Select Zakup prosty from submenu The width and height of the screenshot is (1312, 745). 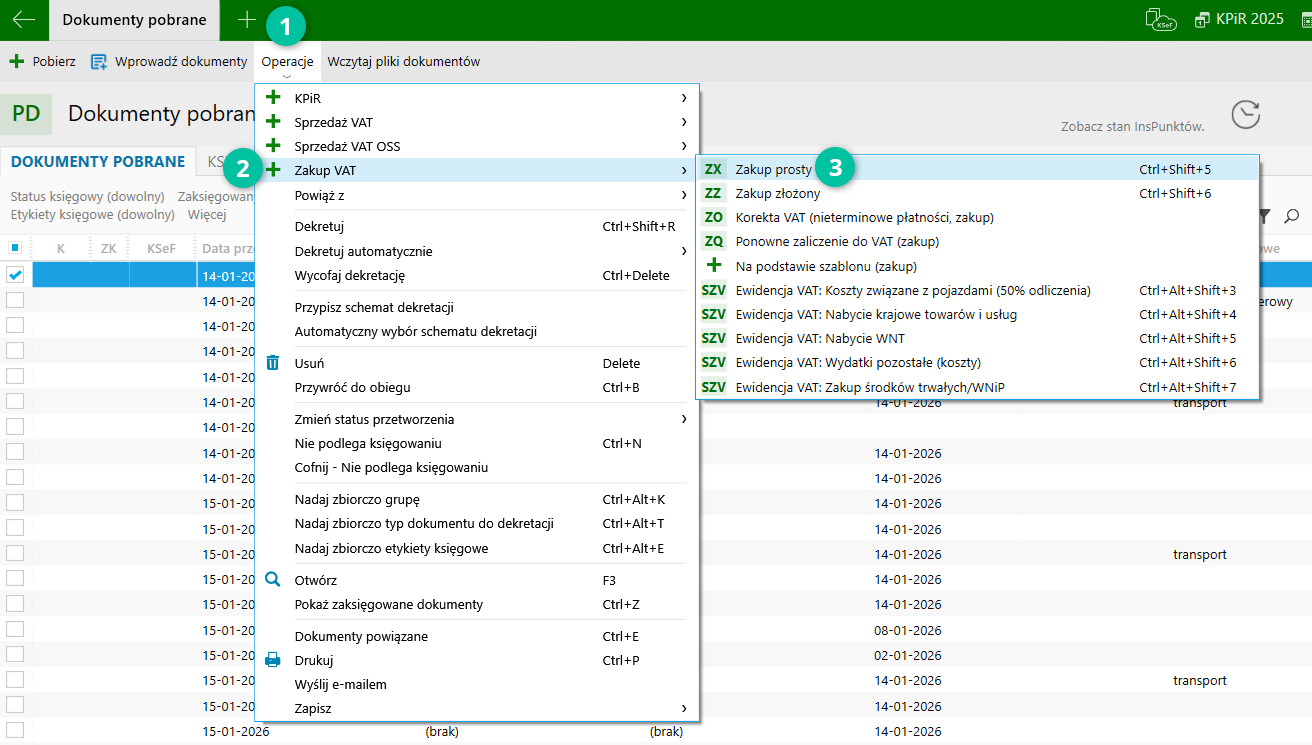773,170
